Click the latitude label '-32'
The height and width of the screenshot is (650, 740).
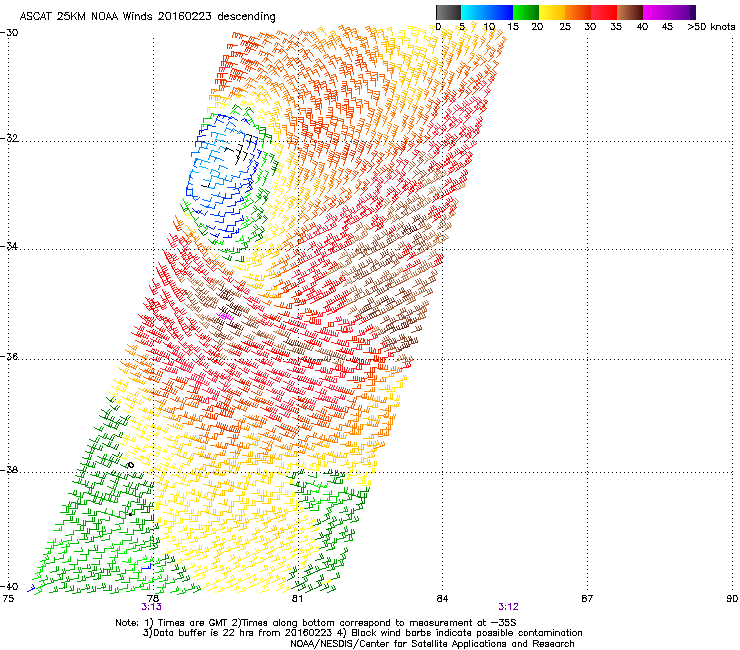tap(9, 138)
